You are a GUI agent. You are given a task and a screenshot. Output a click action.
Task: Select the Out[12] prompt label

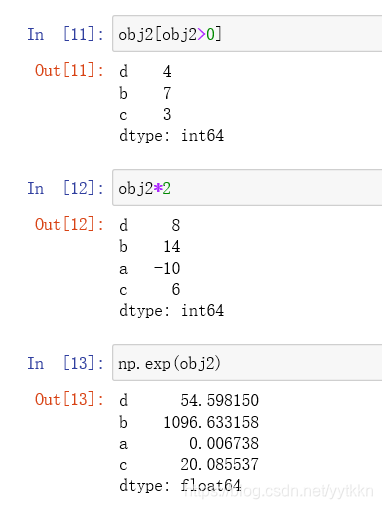coord(69,224)
